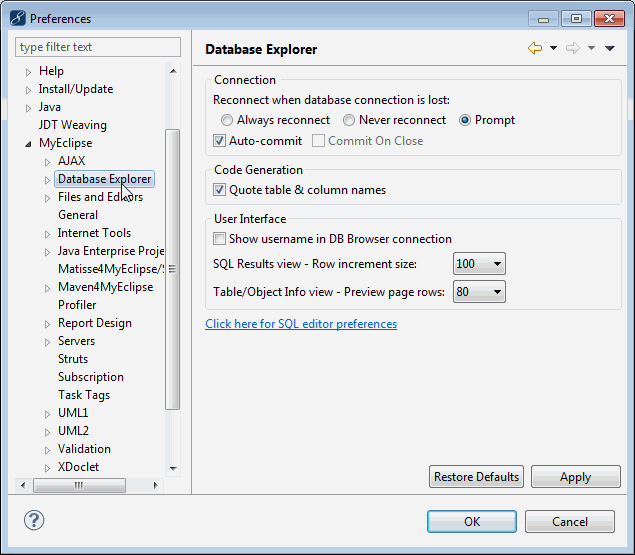
Task: Open back history dropdown arrow
Action: (553, 49)
